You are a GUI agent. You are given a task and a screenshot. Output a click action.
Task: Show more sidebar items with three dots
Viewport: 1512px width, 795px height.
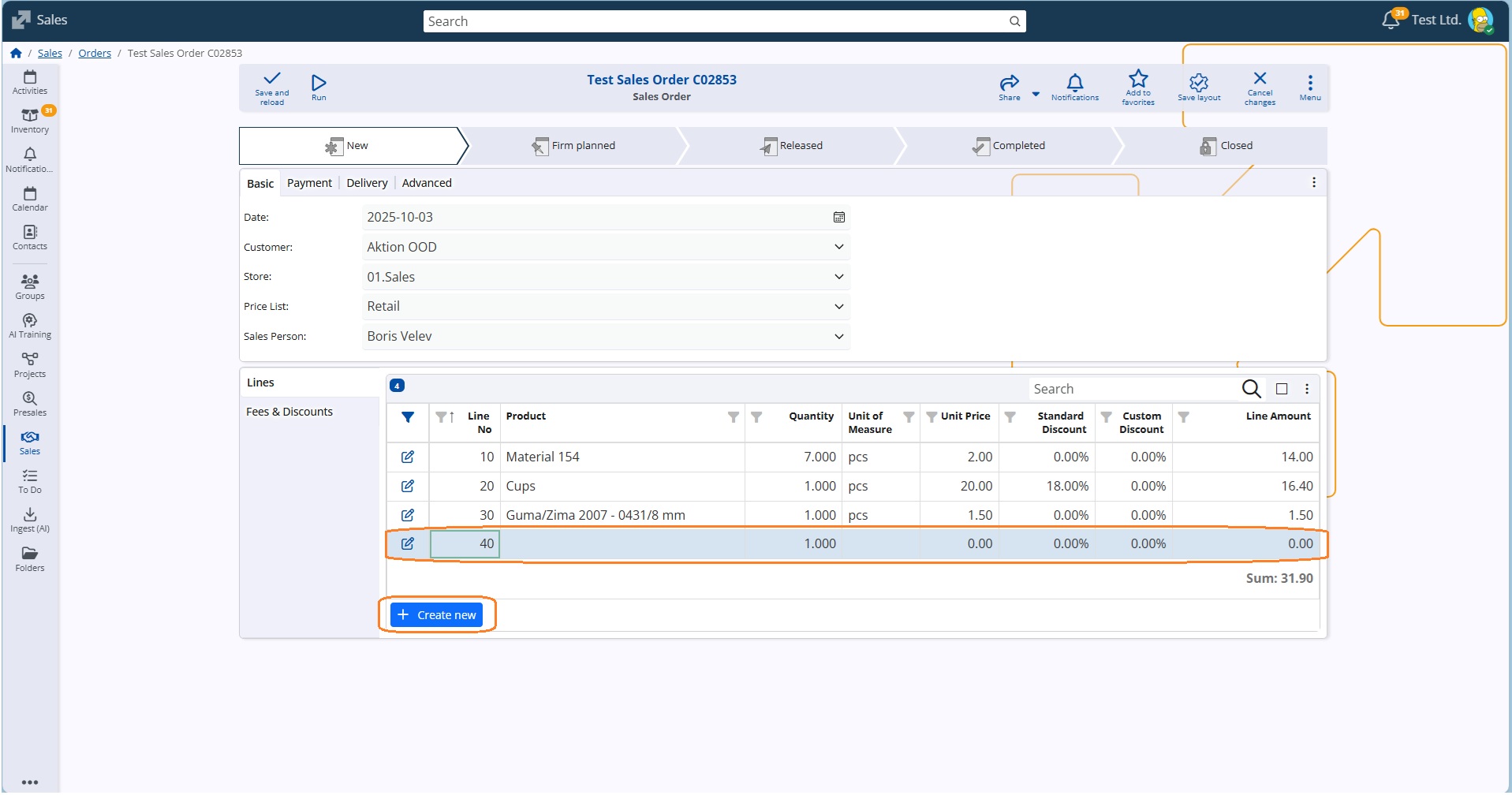click(30, 782)
